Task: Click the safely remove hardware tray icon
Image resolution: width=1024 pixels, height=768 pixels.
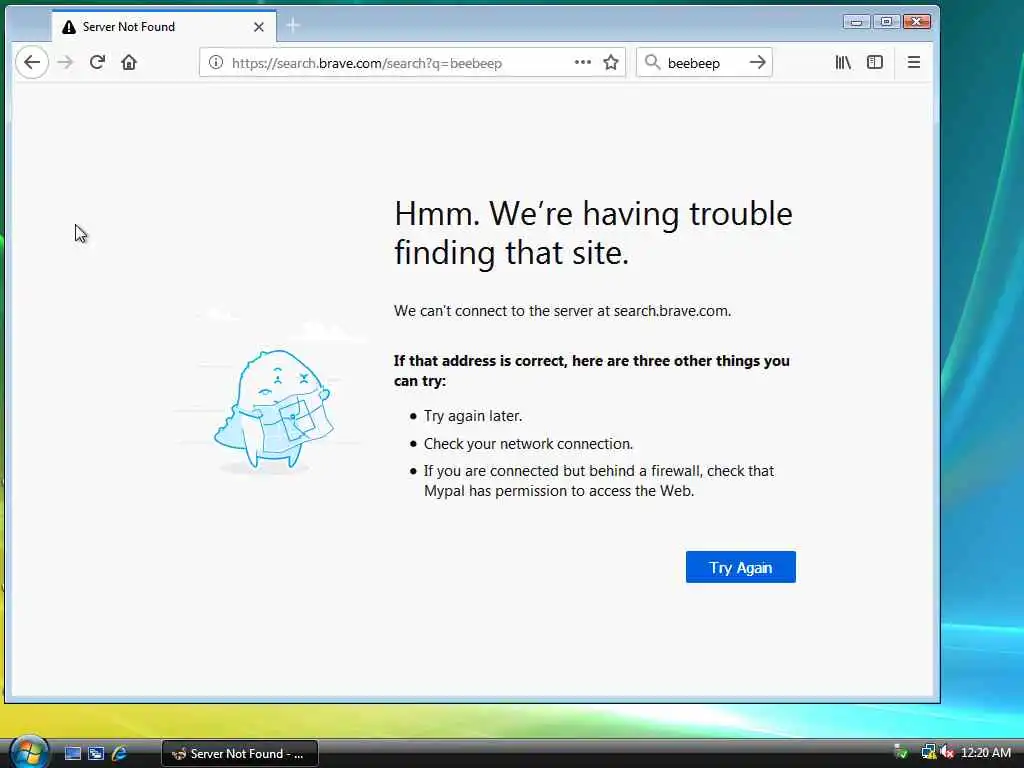Action: [x=901, y=753]
